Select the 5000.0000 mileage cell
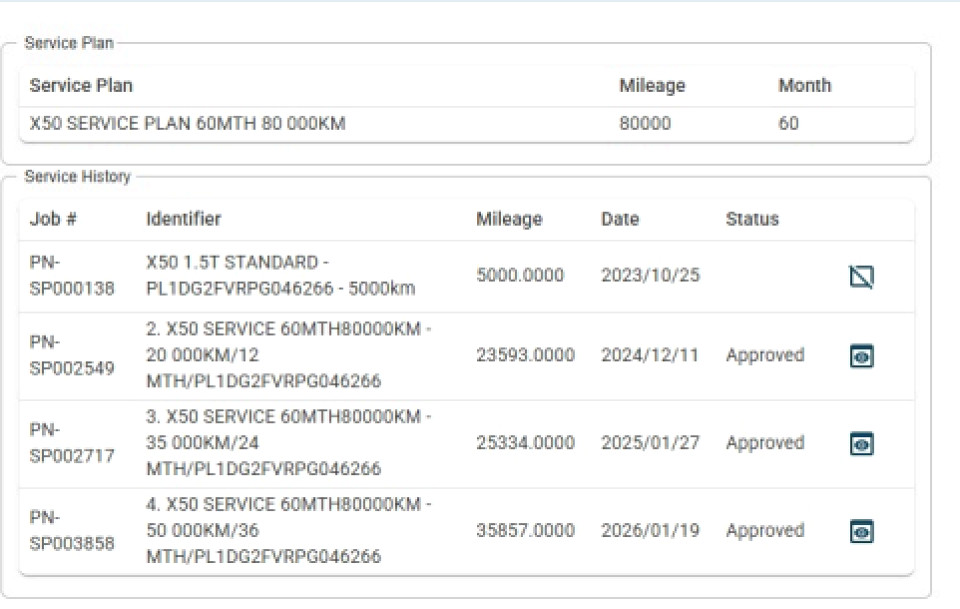Viewport: 960px width, 609px height. coord(520,275)
